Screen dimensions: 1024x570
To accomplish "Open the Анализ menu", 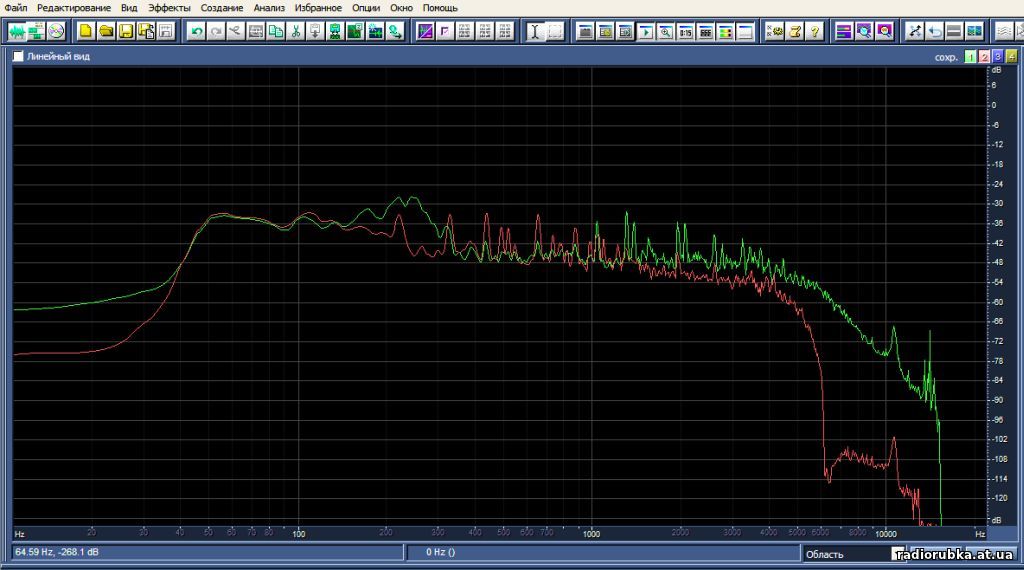I will [x=269, y=8].
